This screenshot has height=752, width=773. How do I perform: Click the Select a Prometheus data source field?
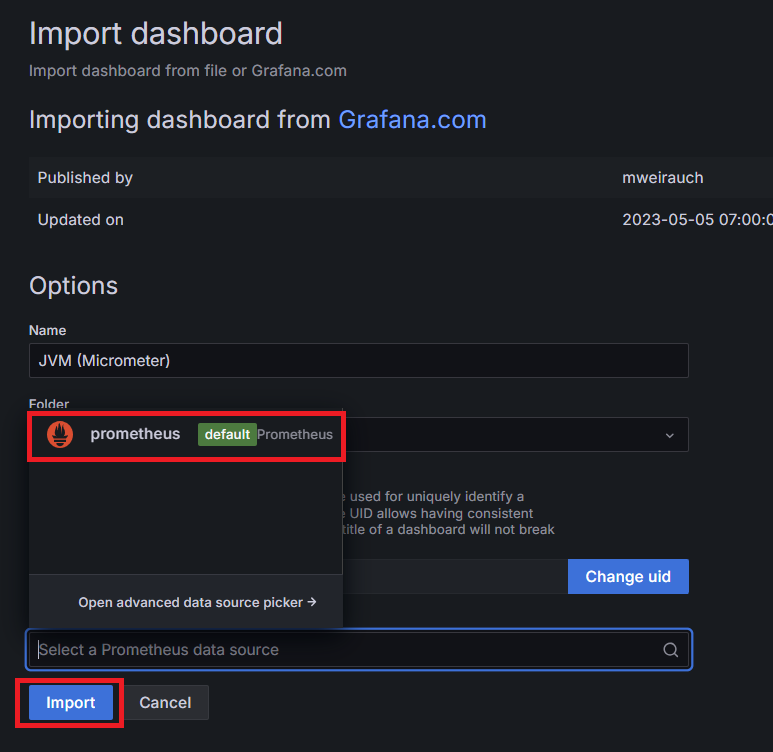[359, 649]
